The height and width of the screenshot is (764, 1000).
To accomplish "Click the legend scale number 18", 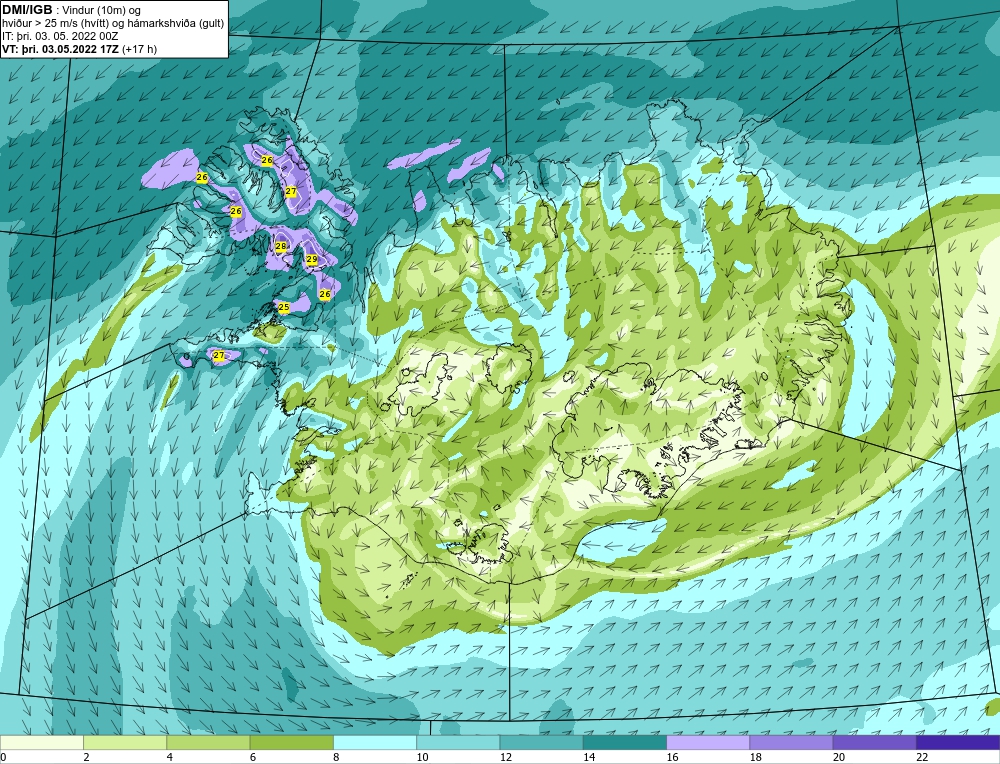I will tap(755, 758).
